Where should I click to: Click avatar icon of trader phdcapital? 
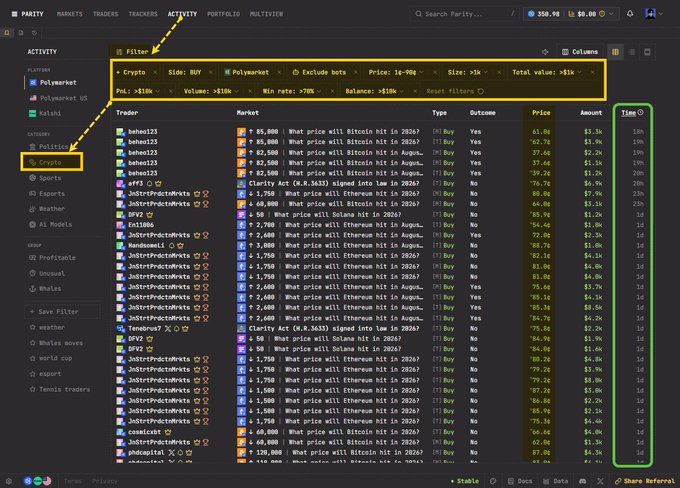tap(120, 452)
